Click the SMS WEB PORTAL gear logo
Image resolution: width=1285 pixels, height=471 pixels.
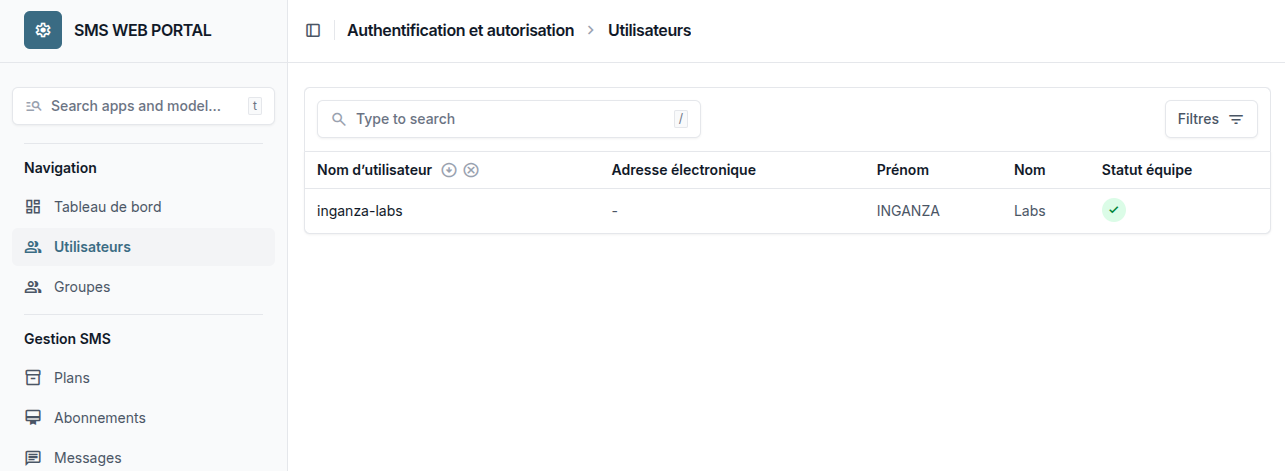(43, 30)
